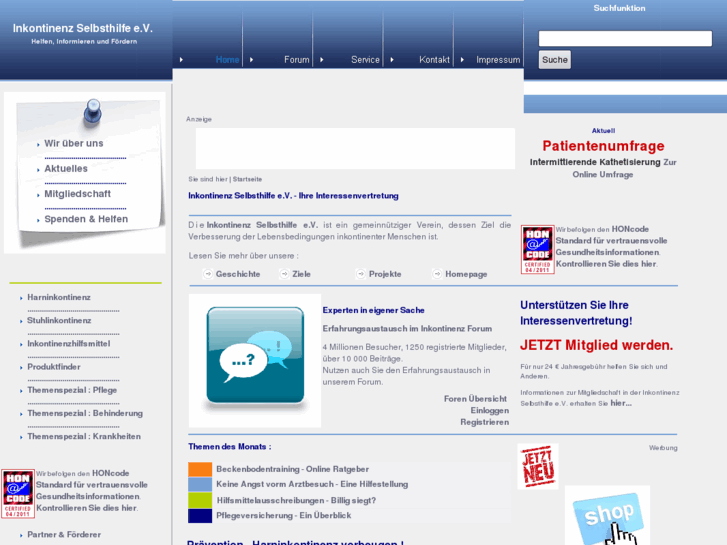
Task: Click the arrow icon next to Projekte
Action: (x=361, y=274)
